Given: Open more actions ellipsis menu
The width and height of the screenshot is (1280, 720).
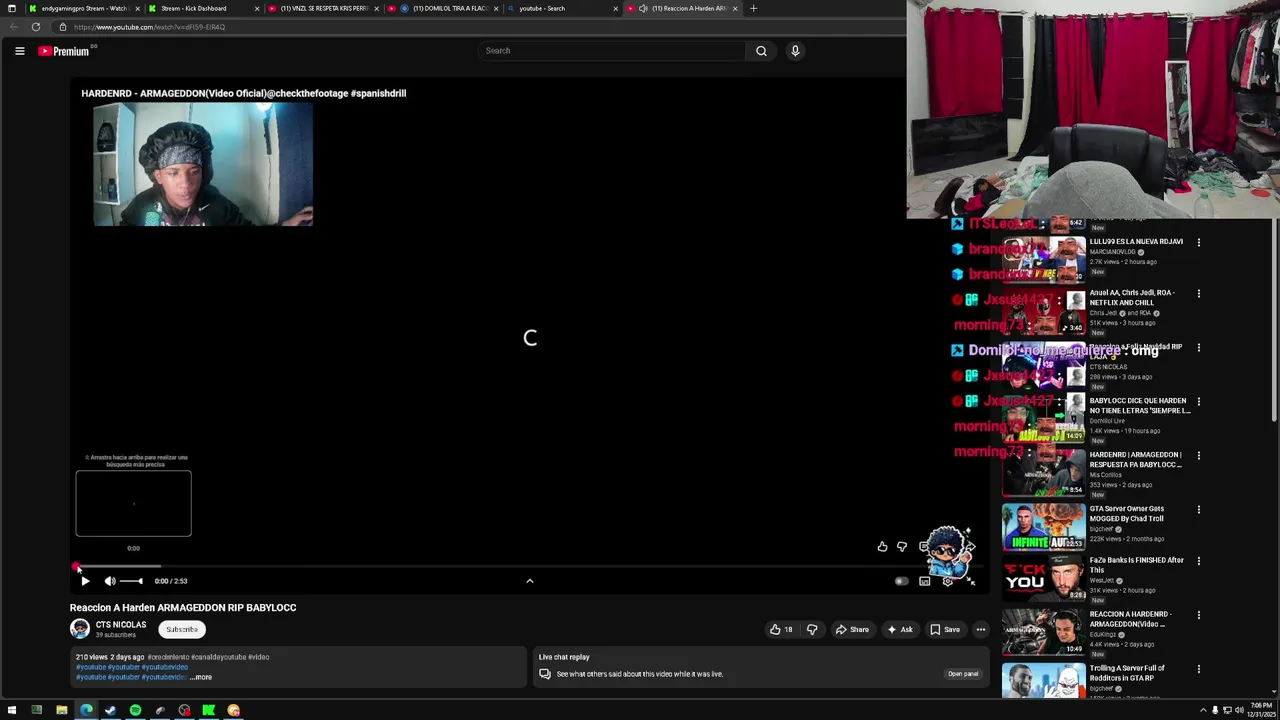Looking at the screenshot, I should [x=981, y=630].
